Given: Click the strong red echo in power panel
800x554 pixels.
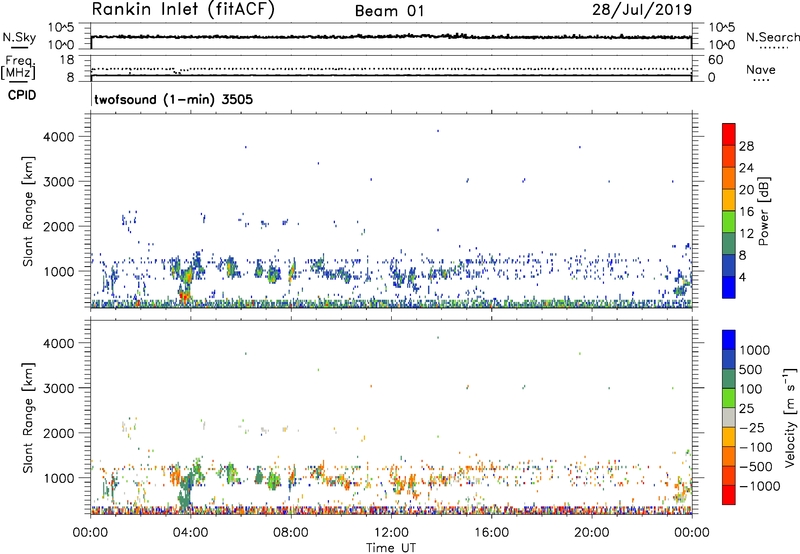Looking at the screenshot, I should click(184, 295).
